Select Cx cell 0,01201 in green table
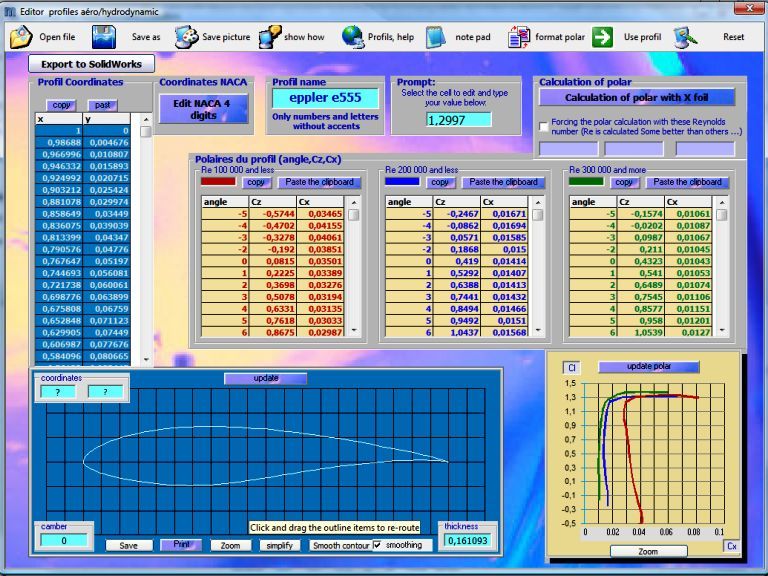Screen dimensions: 768x576 click(x=688, y=321)
